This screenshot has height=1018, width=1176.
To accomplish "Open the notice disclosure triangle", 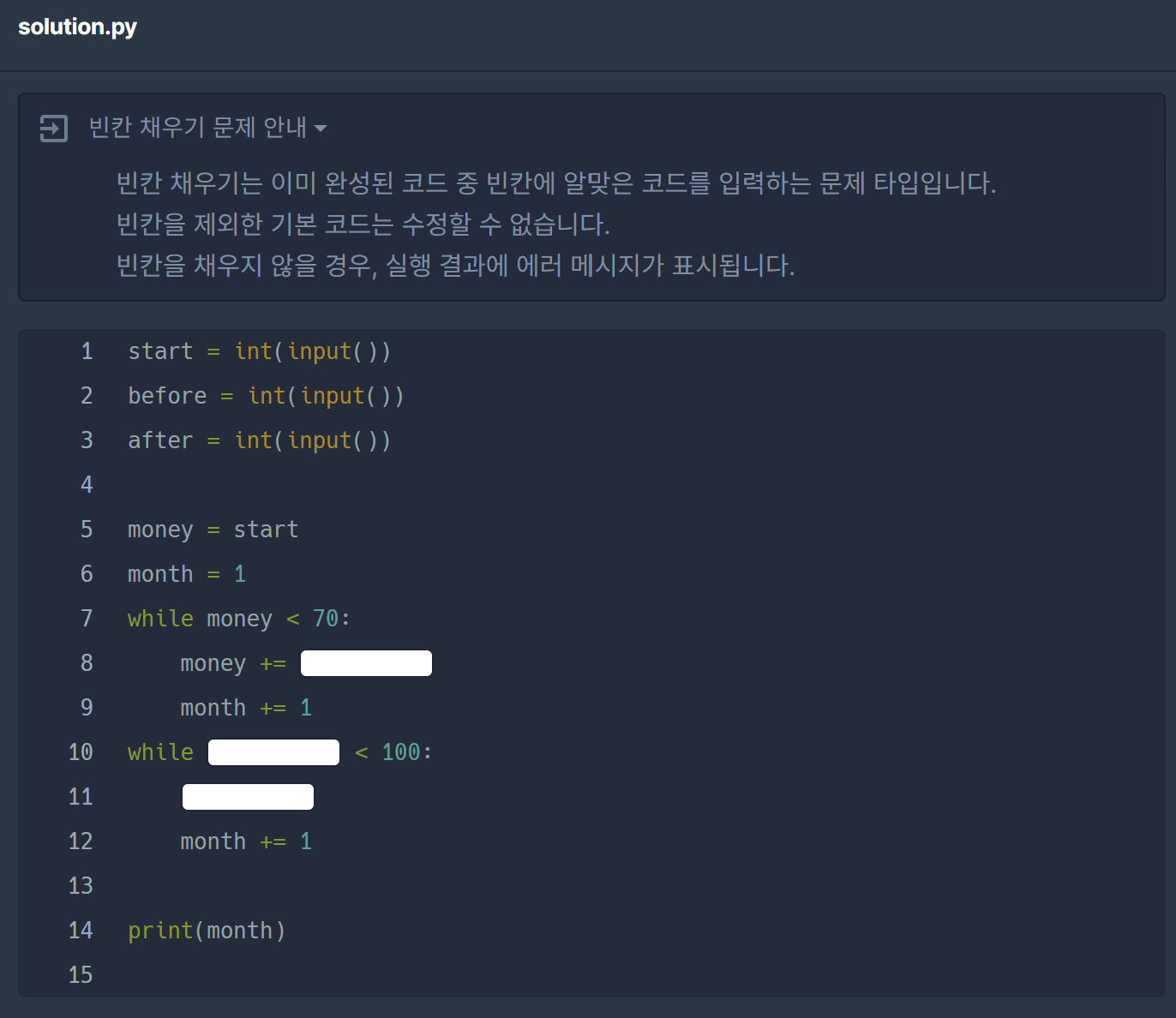I will (x=322, y=127).
